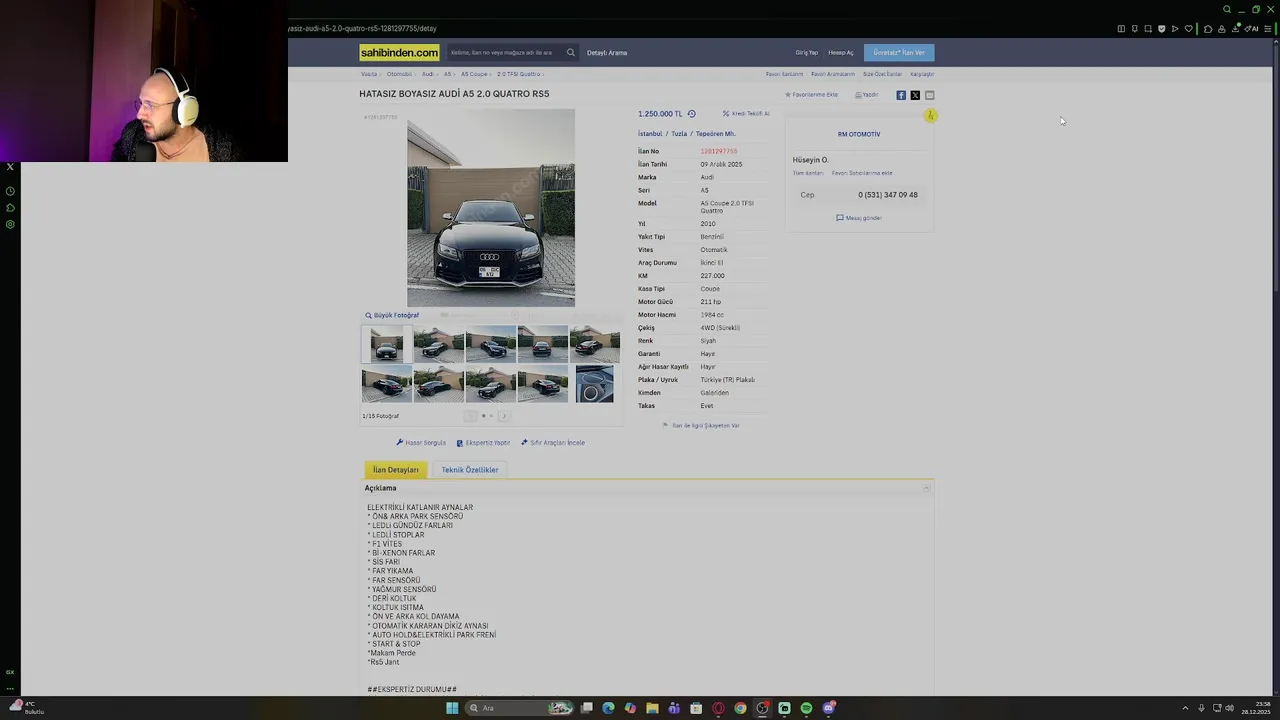Screen dimensions: 1280x720
Task: Click the Yazdır print link
Action: (866, 95)
